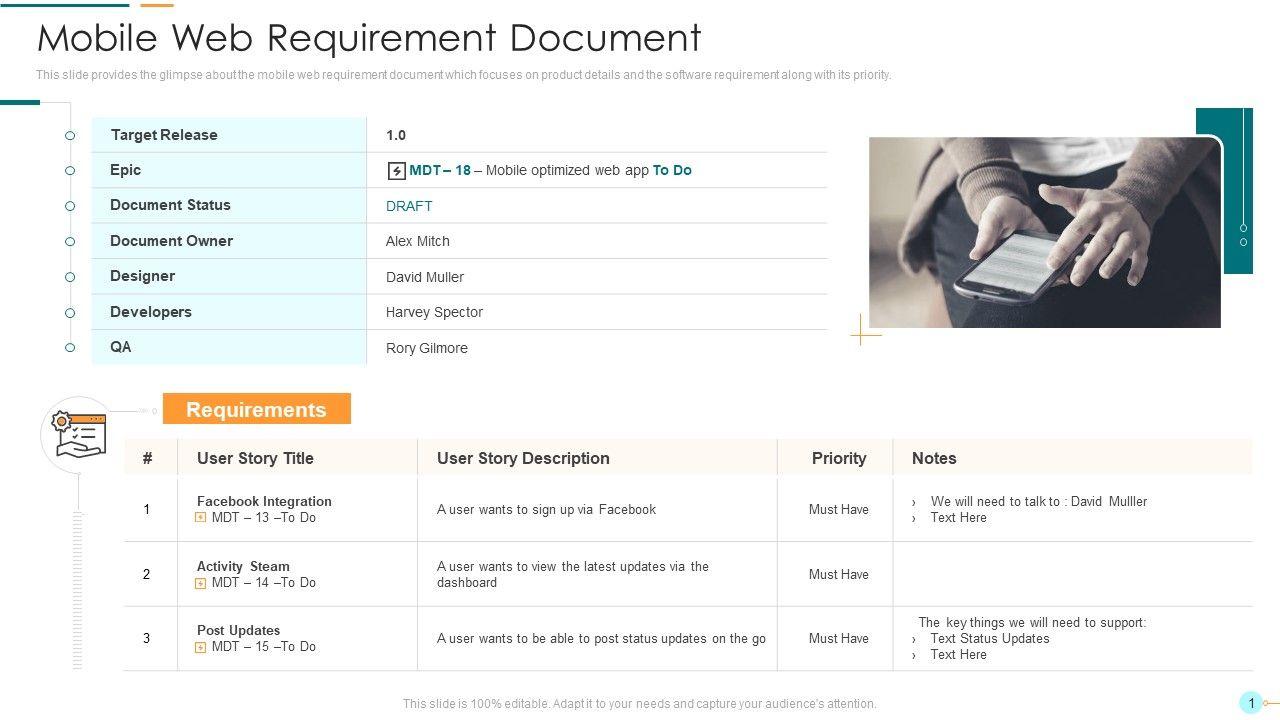Click the story icon next to MDT – 13
The image size is (1280, 720).
click(x=201, y=518)
